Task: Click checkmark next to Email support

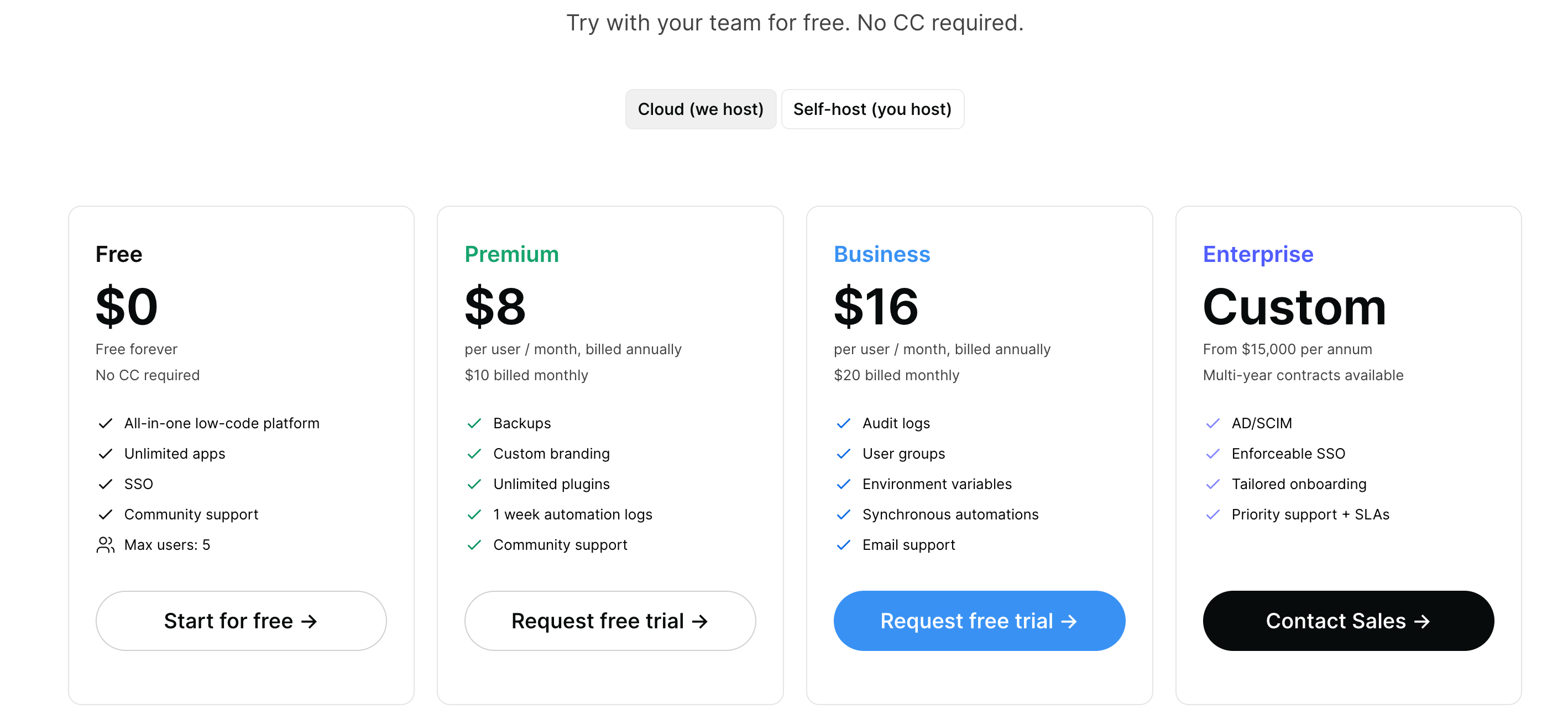Action: click(844, 545)
